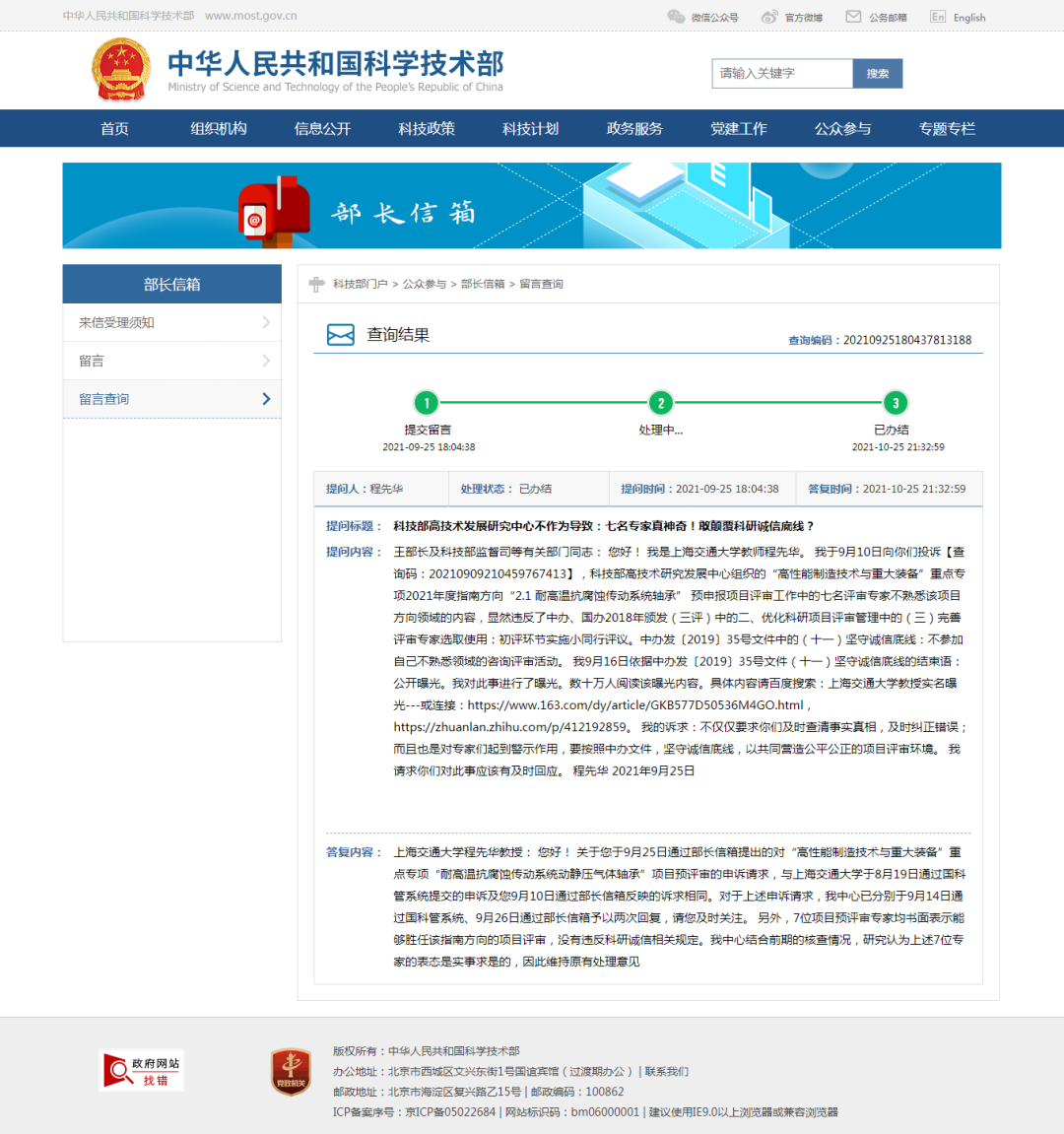Image resolution: width=1064 pixels, height=1134 pixels.
Task: Click the 部长信箱 sidebar header
Action: click(x=172, y=284)
